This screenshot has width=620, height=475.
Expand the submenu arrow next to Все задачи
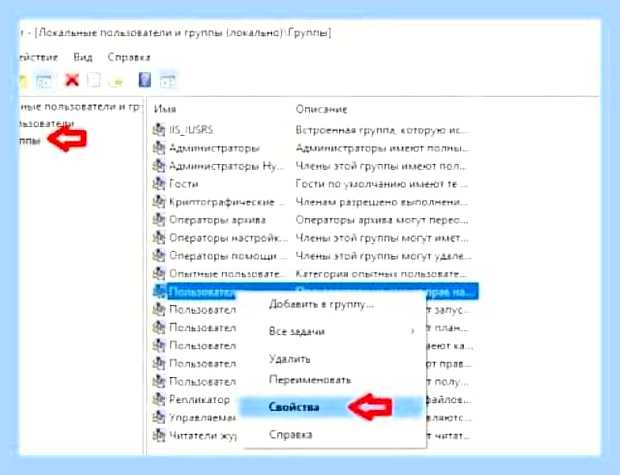pyautogui.click(x=413, y=331)
